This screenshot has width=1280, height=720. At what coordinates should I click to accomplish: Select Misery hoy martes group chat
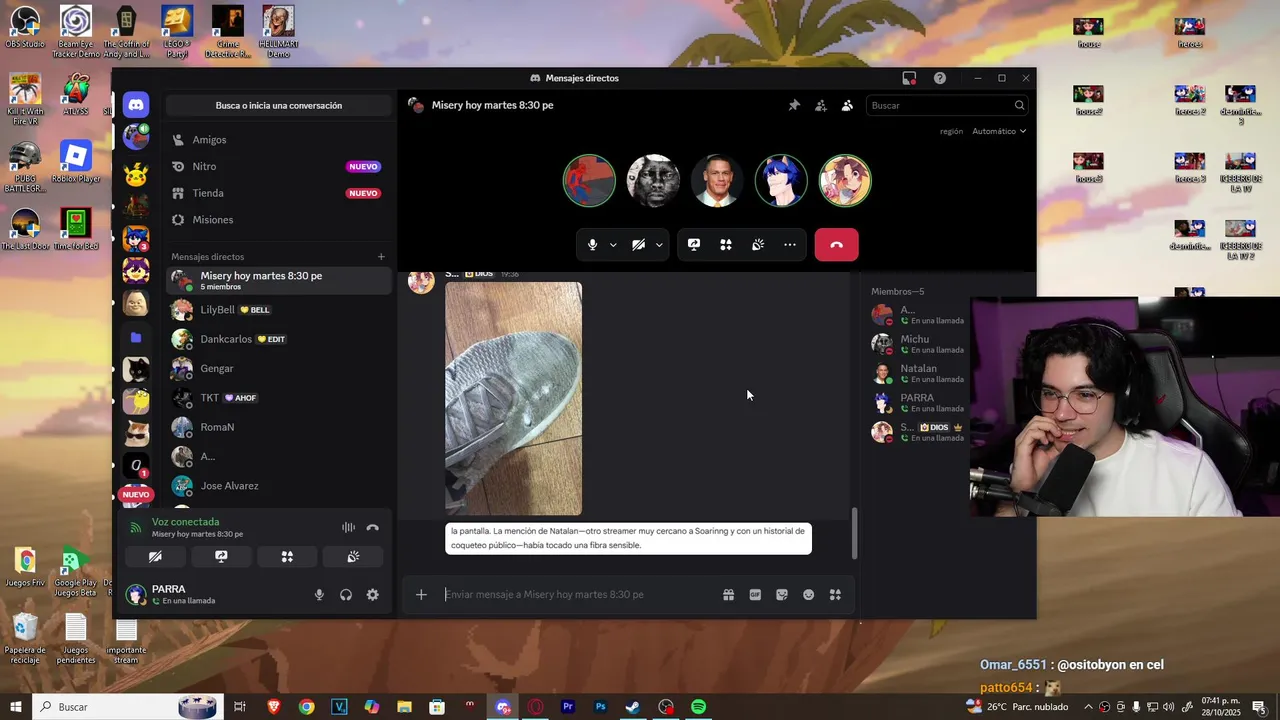coord(278,281)
